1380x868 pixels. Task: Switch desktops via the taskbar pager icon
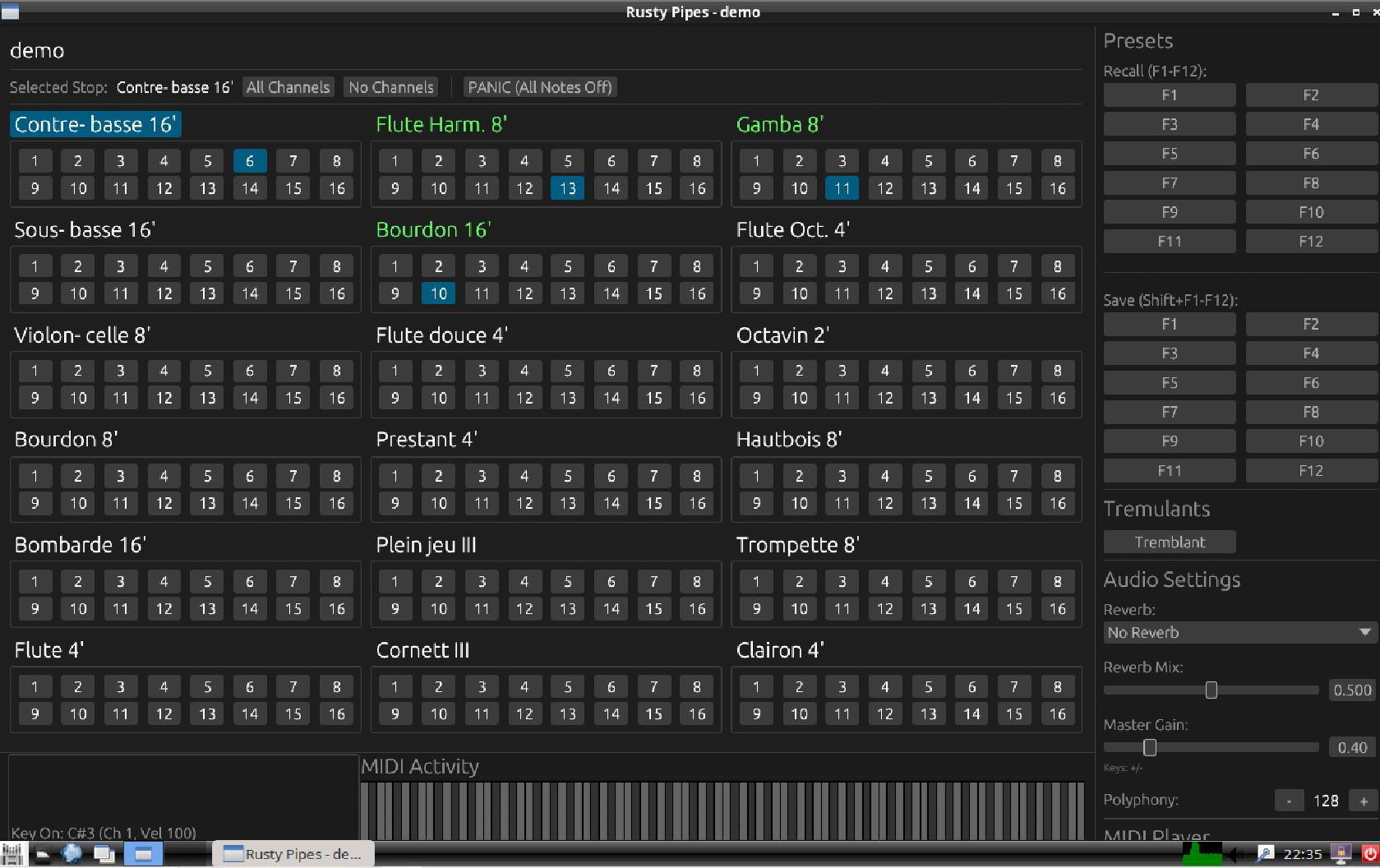pos(143,854)
